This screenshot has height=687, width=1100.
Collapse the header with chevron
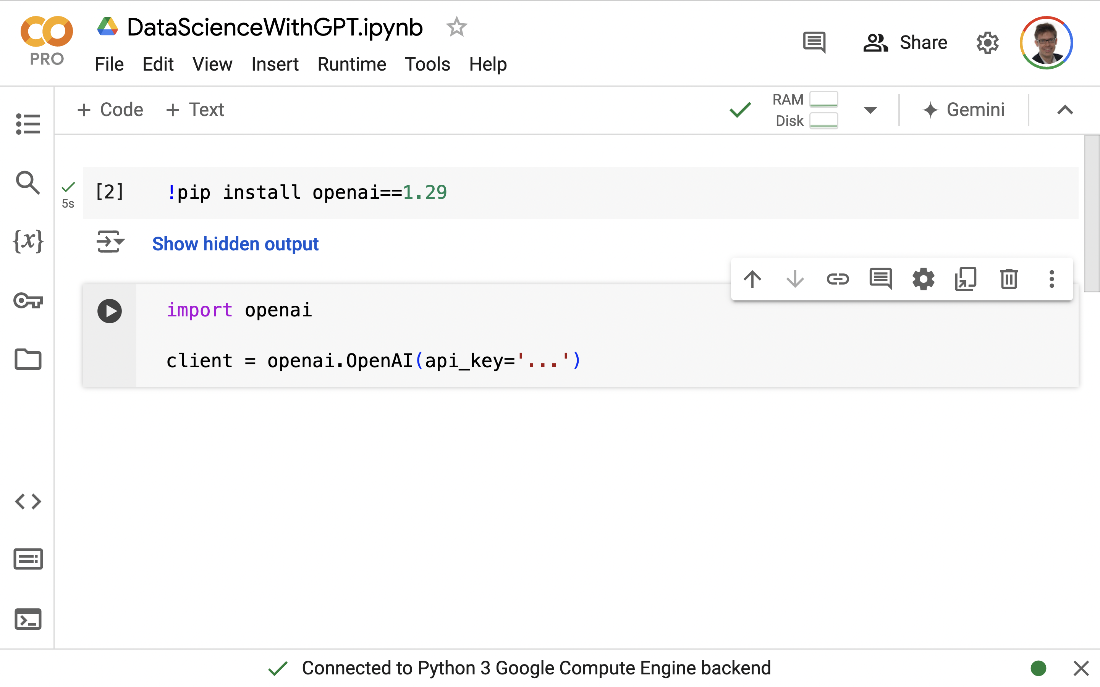[x=1065, y=110]
